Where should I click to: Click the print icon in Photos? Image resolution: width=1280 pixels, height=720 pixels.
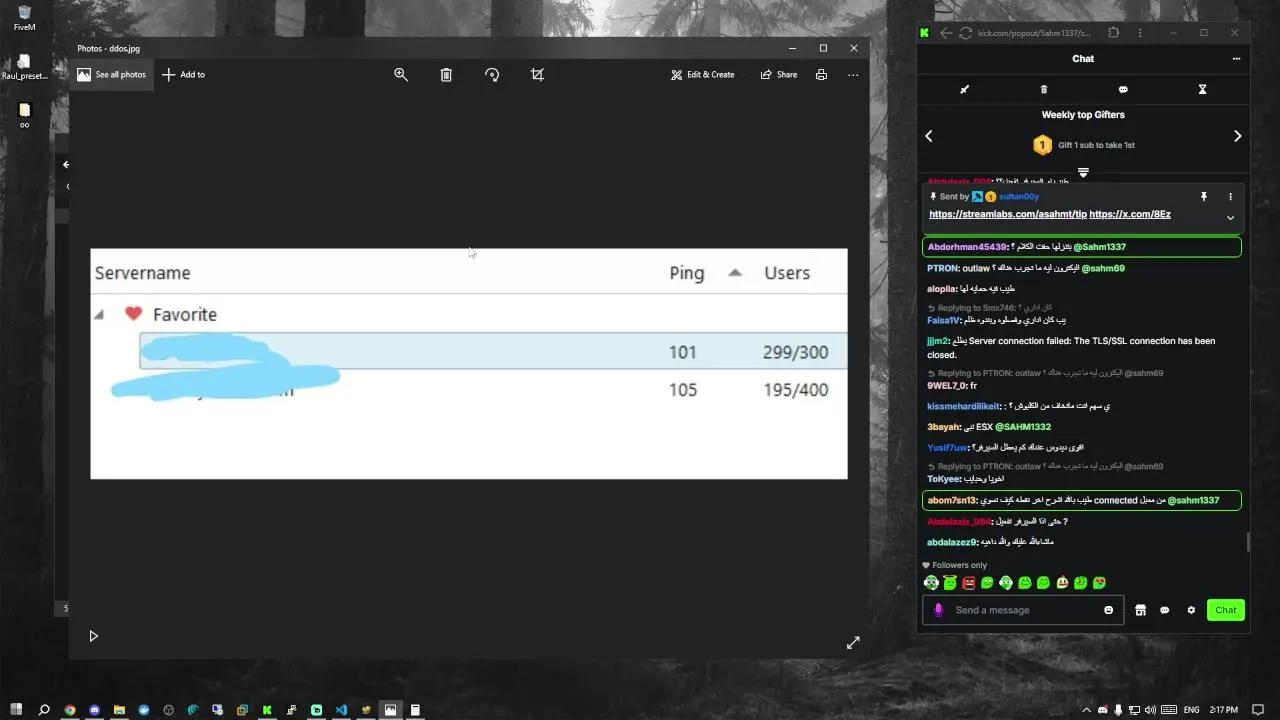821,74
